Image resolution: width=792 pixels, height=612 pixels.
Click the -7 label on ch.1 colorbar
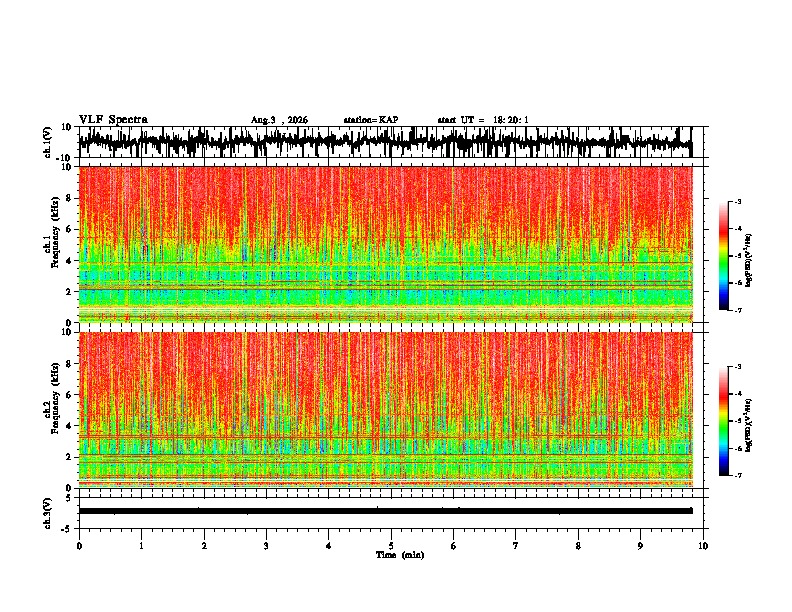737,310
